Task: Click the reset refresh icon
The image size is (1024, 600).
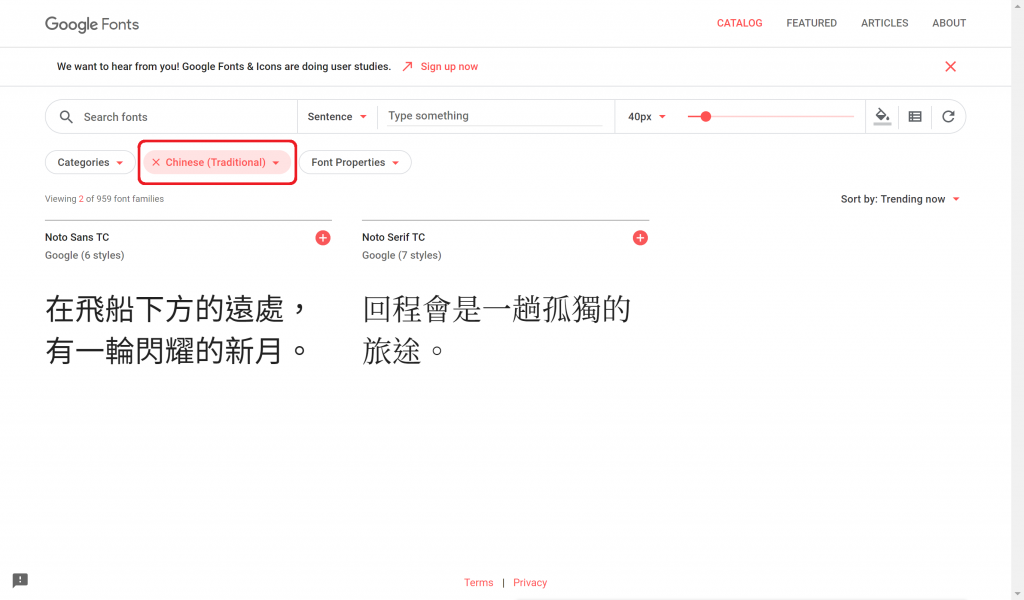Action: click(948, 116)
